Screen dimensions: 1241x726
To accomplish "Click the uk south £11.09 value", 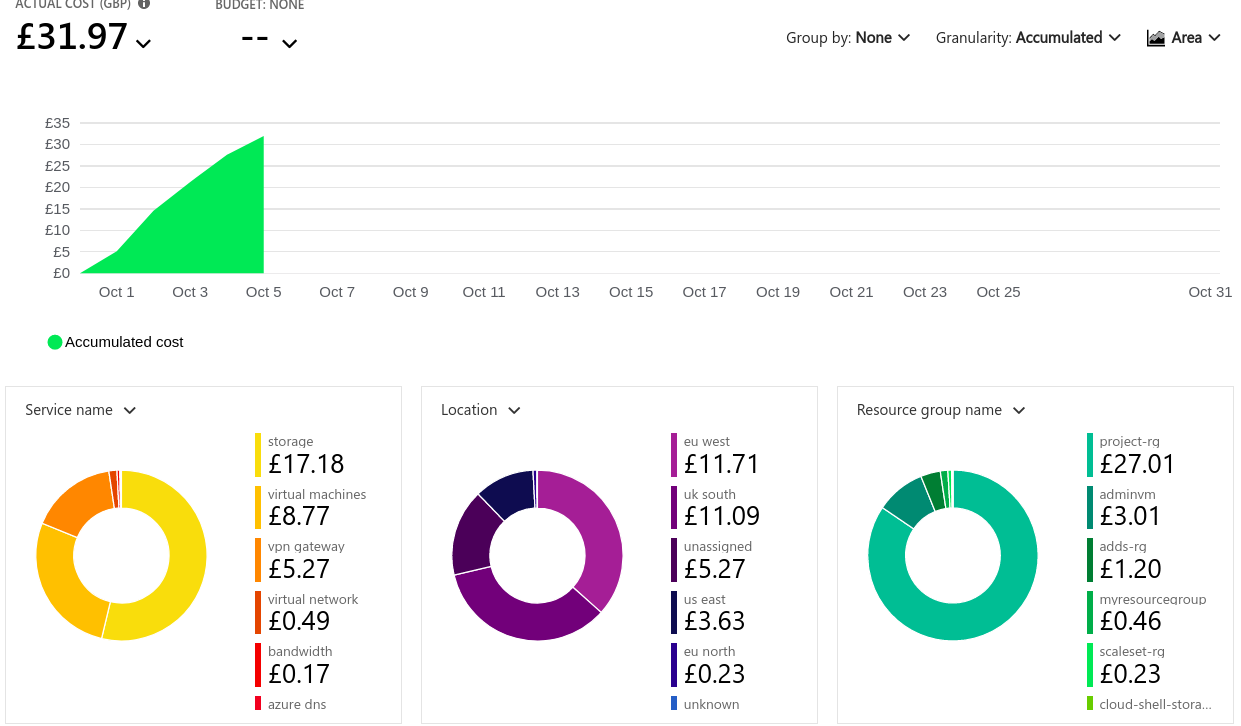I will 722,516.
